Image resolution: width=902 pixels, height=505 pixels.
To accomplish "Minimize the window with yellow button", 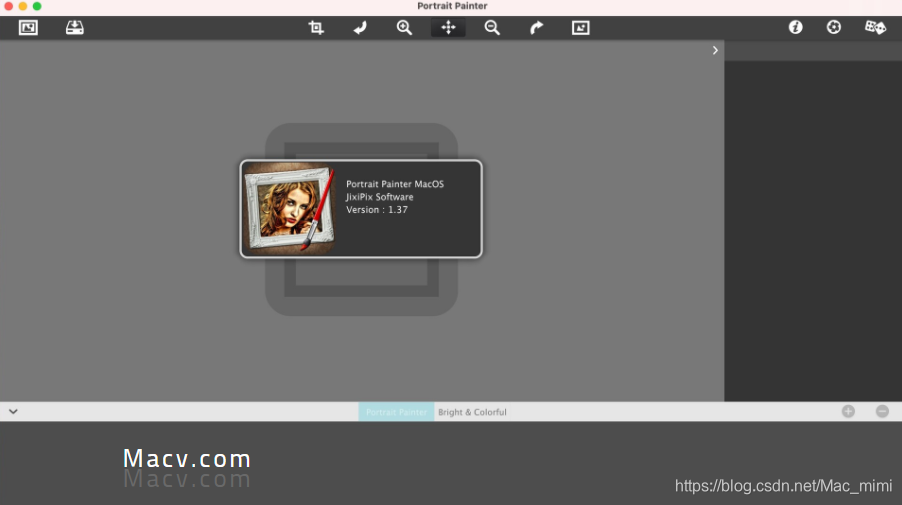I will pyautogui.click(x=22, y=6).
